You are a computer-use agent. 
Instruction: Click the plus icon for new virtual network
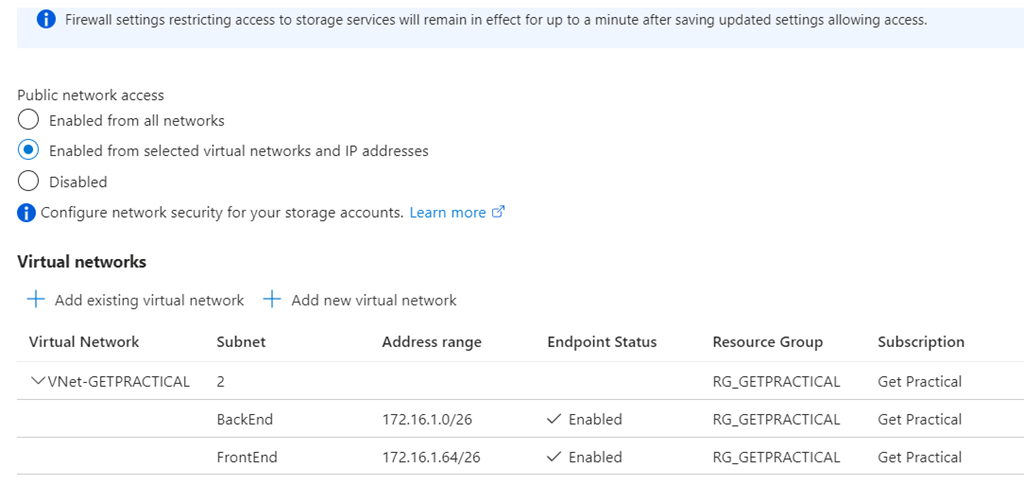272,300
